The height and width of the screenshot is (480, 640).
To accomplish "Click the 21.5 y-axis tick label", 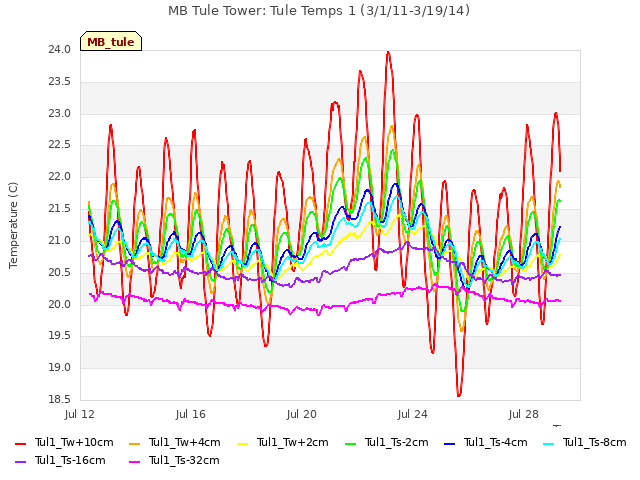I will 60,209.
